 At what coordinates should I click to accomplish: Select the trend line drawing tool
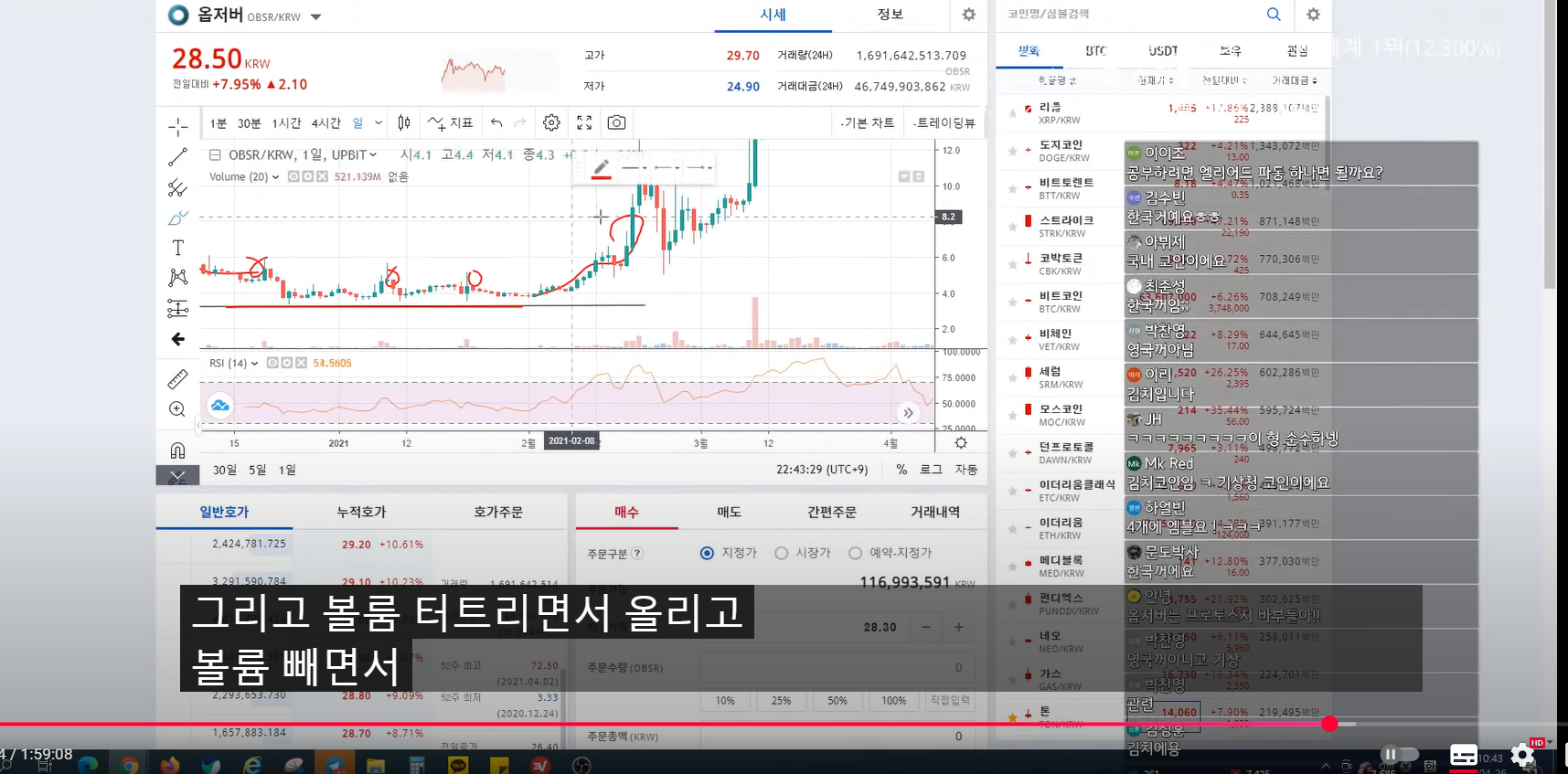(x=178, y=157)
